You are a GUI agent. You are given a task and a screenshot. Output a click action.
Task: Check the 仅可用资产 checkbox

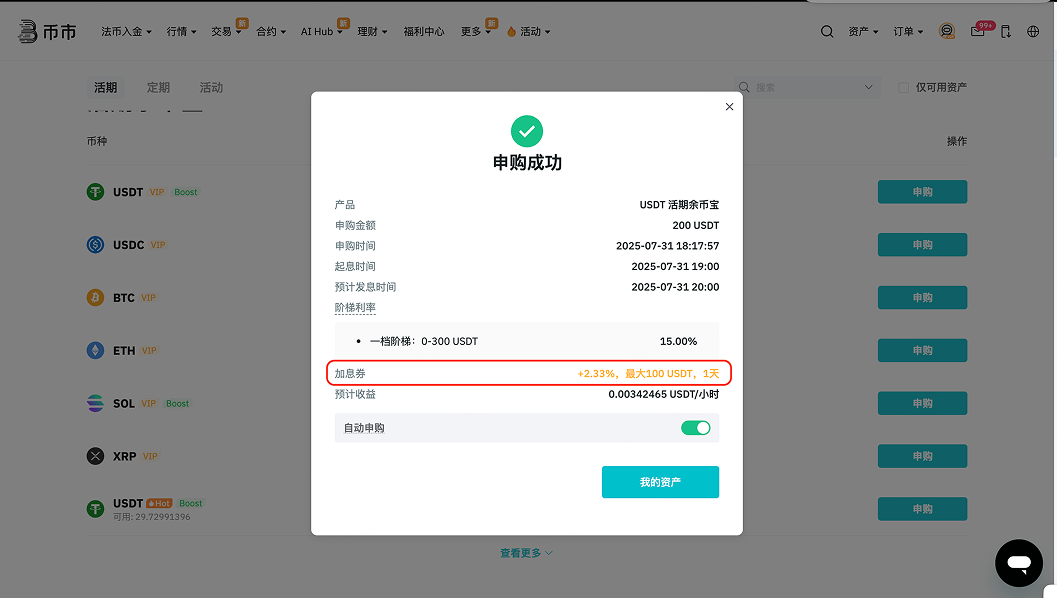coord(903,88)
